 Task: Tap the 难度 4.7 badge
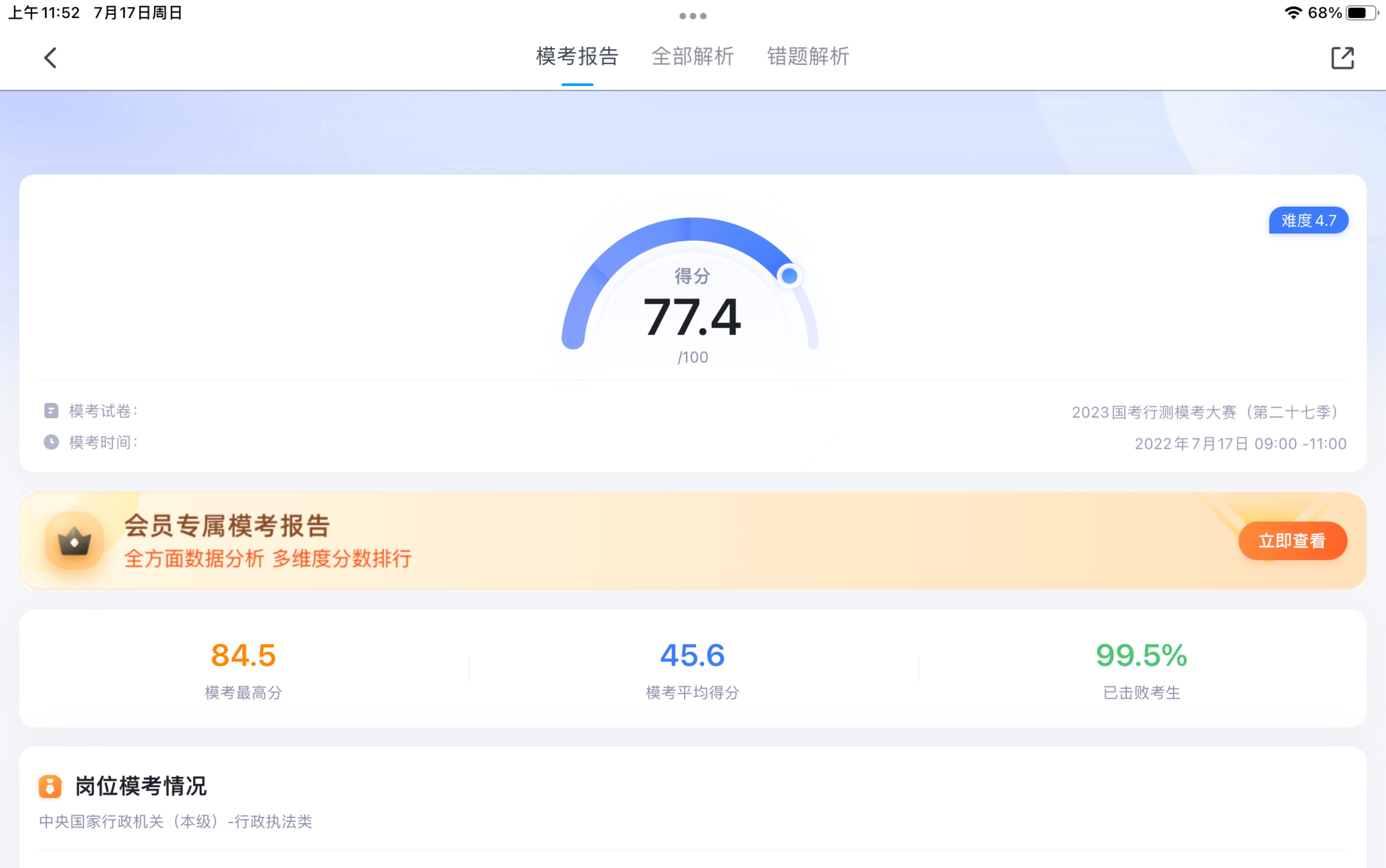pyautogui.click(x=1309, y=221)
